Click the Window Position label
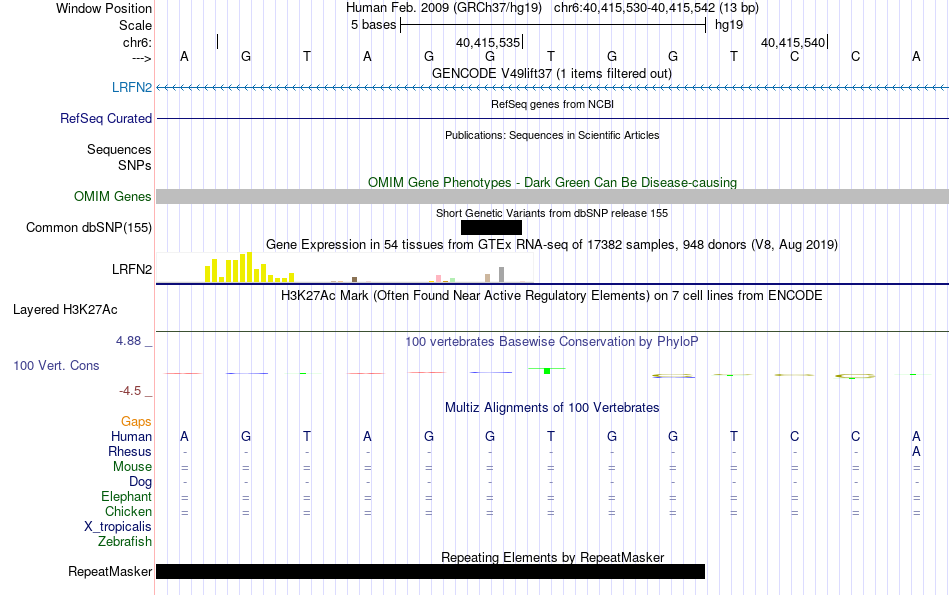The width and height of the screenshot is (950, 595). [104, 8]
